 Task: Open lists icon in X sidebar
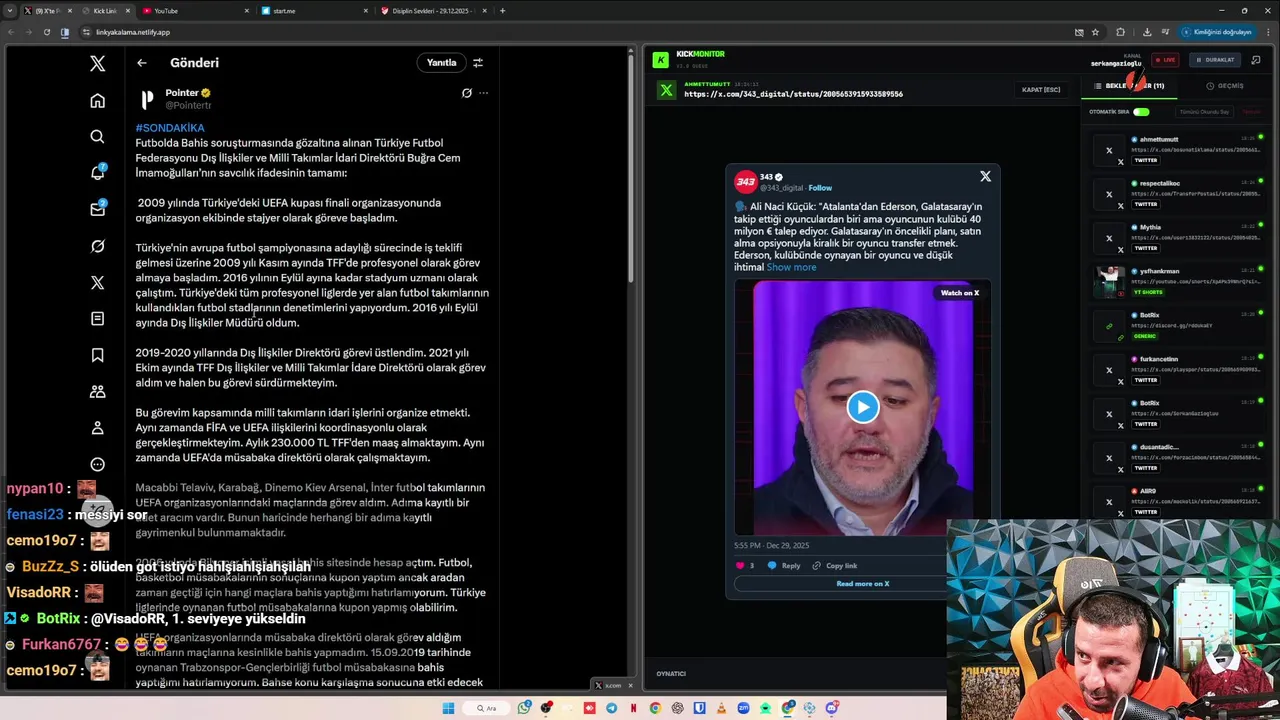coord(97,319)
